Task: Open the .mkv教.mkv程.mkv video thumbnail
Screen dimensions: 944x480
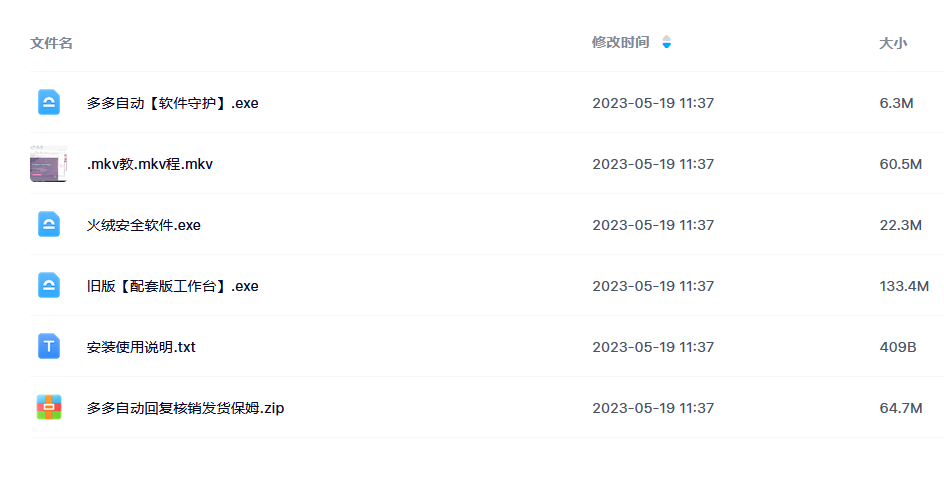Action: click(x=49, y=163)
